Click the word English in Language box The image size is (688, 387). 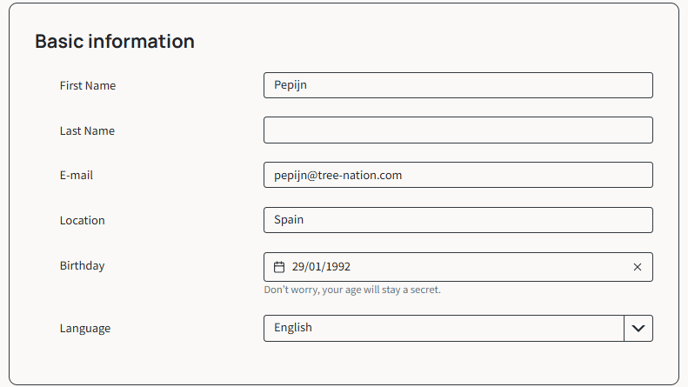(293, 327)
